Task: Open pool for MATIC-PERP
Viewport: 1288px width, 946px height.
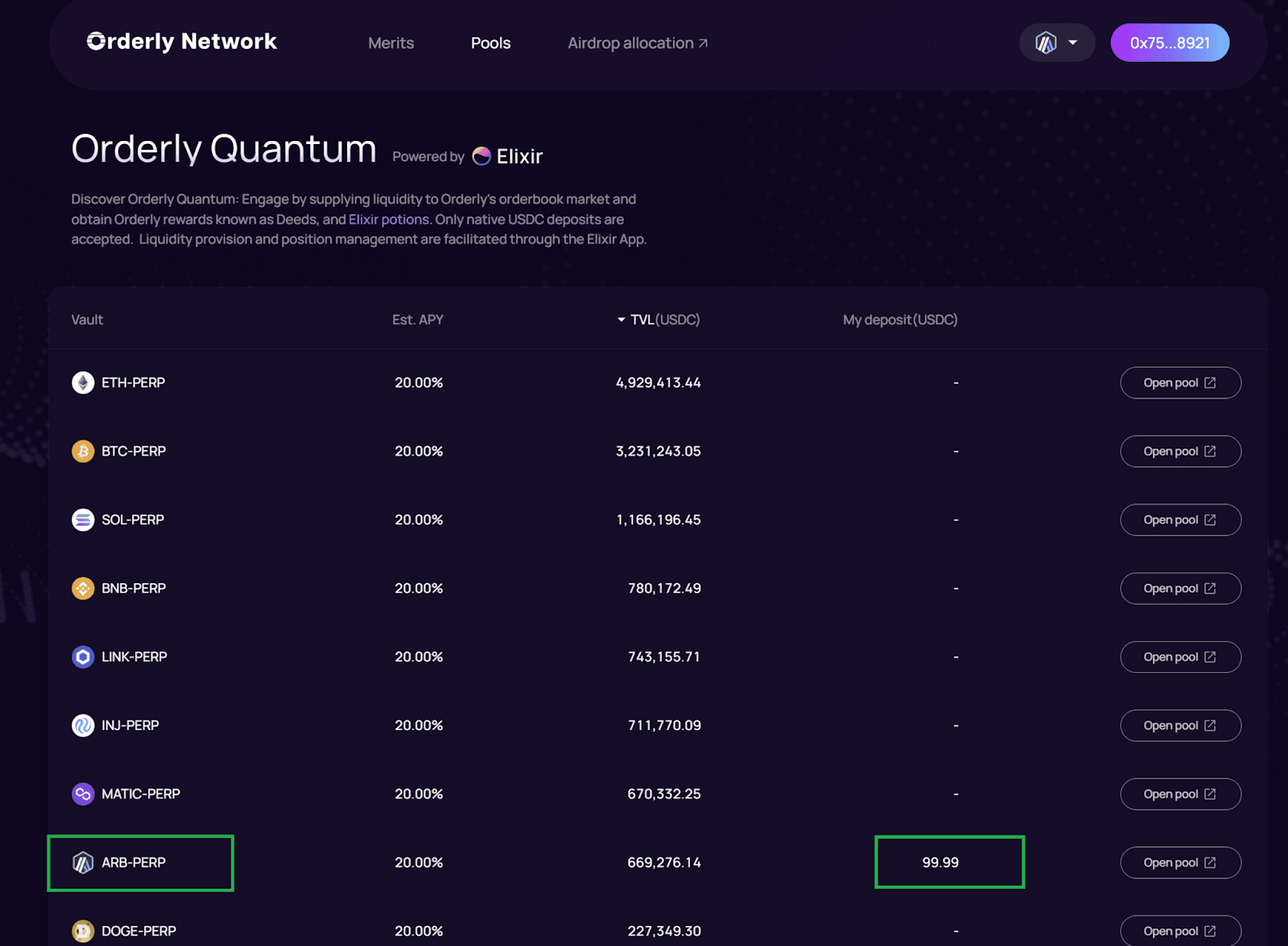Action: pyautogui.click(x=1181, y=794)
